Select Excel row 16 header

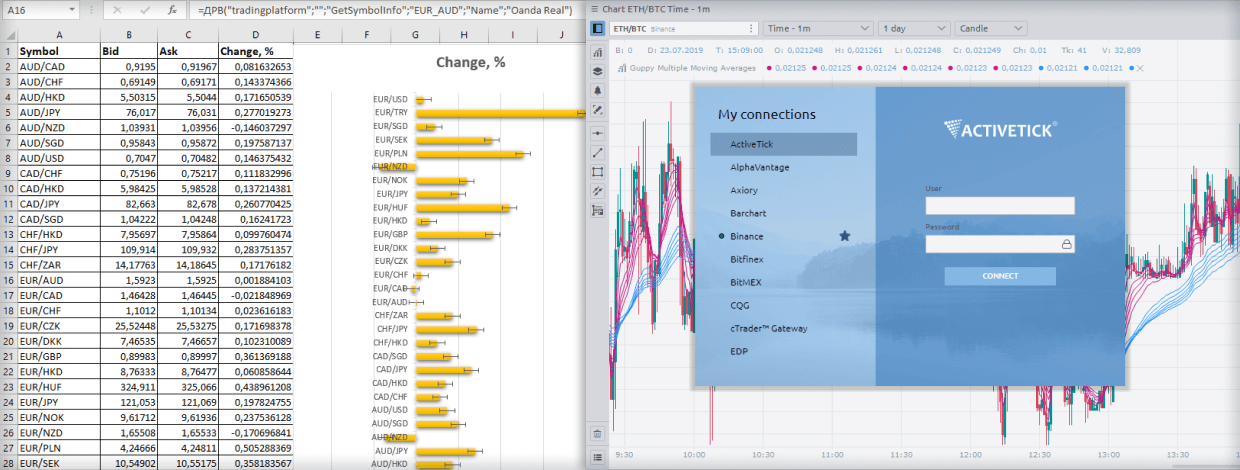[8, 281]
